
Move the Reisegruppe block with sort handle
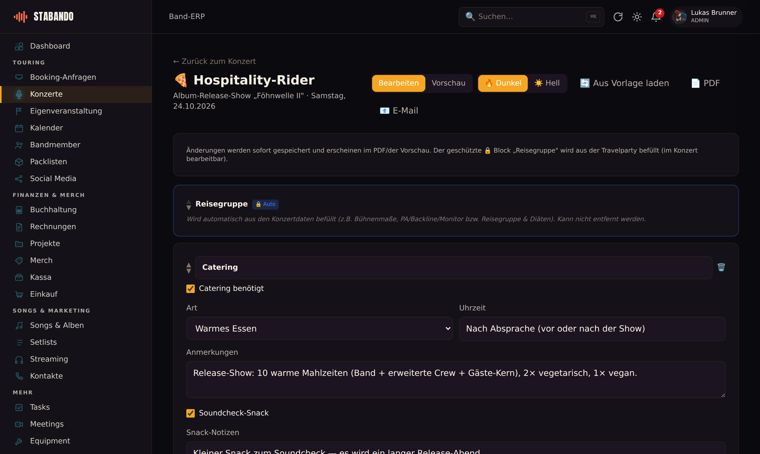(x=189, y=204)
